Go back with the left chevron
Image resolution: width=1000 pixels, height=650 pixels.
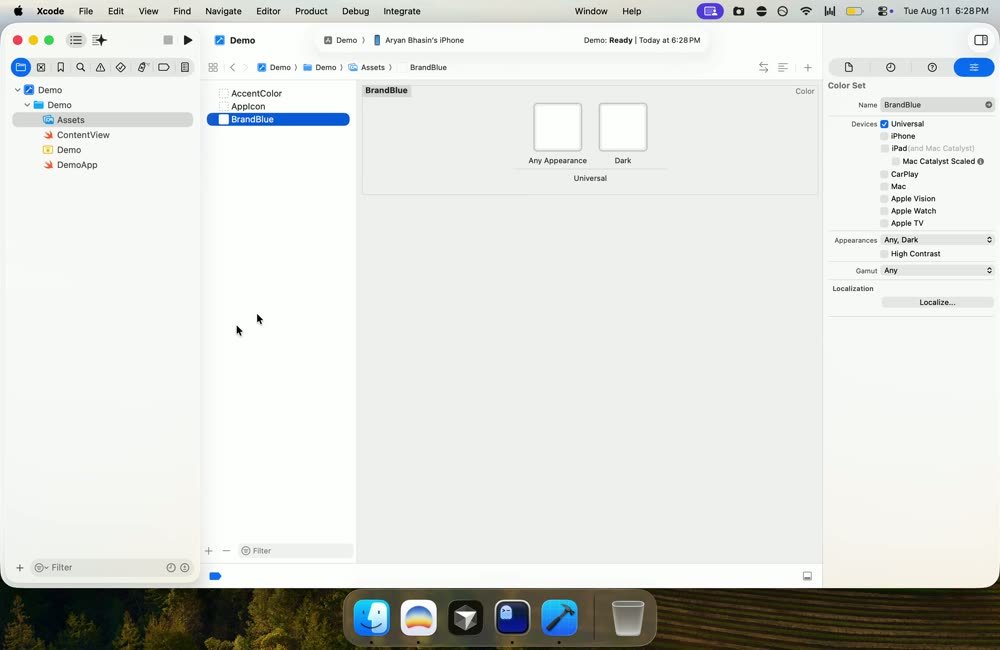232,67
